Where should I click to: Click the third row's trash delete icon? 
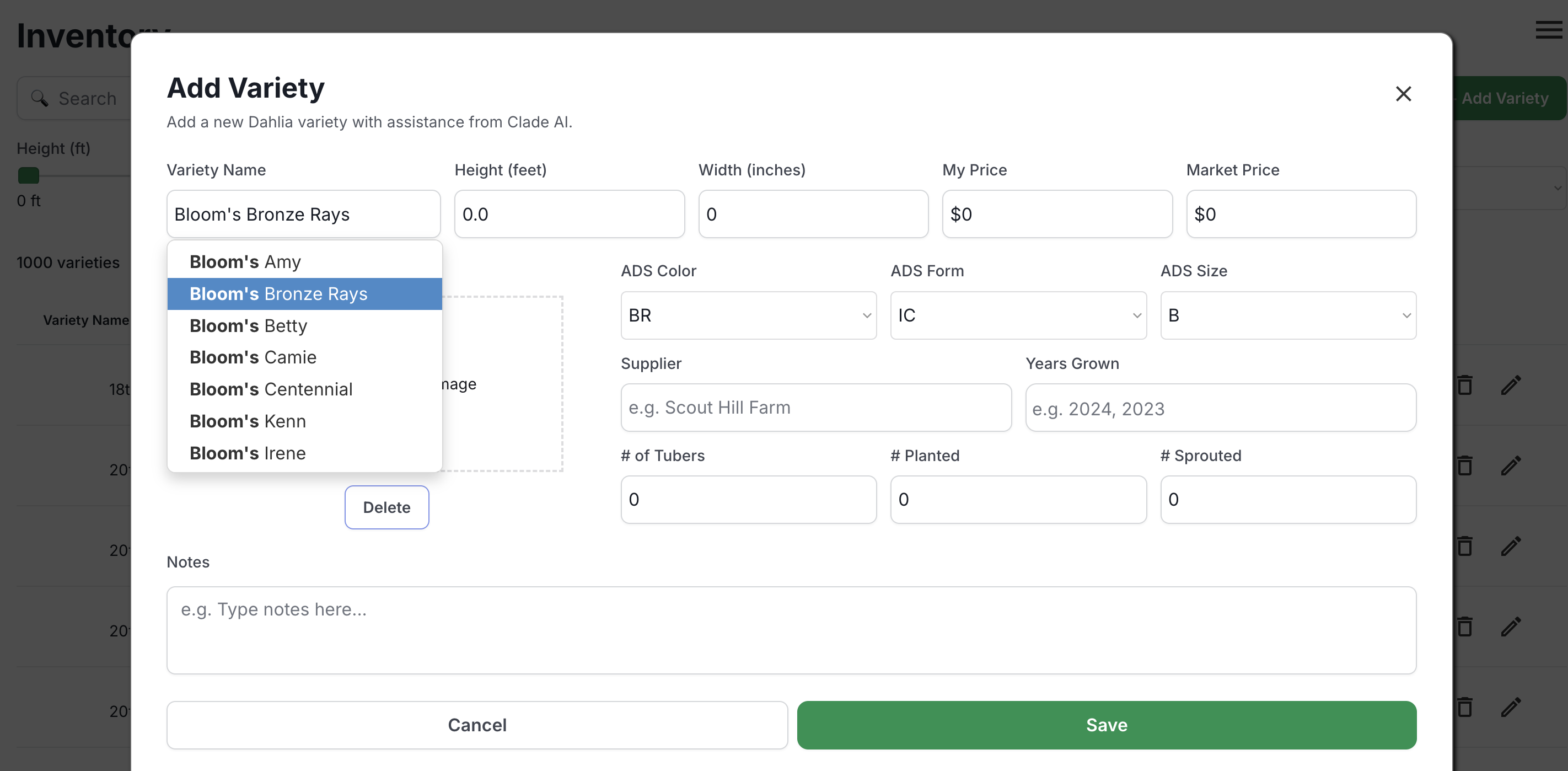click(x=1464, y=547)
